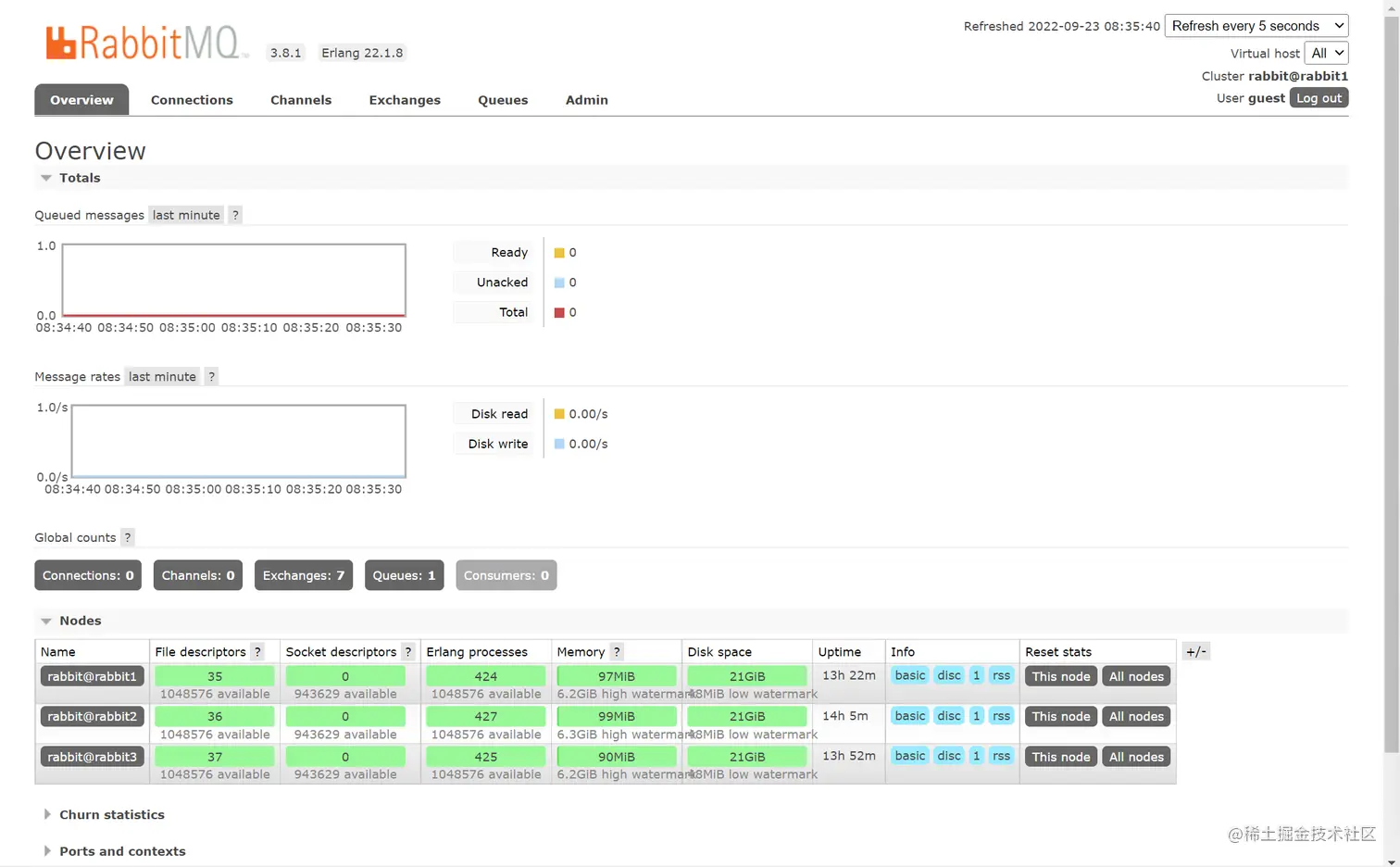
Task: Change Message rates last minute range
Action: (x=162, y=376)
